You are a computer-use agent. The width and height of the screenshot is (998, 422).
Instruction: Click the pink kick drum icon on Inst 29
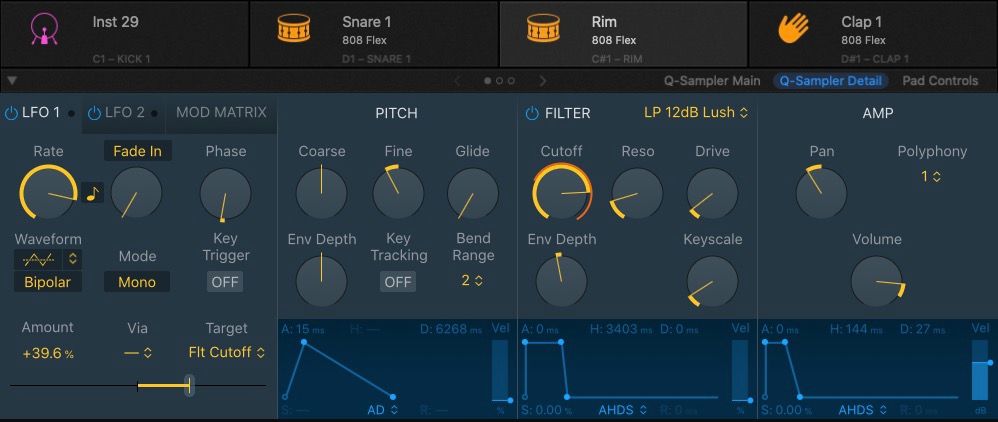(42, 31)
